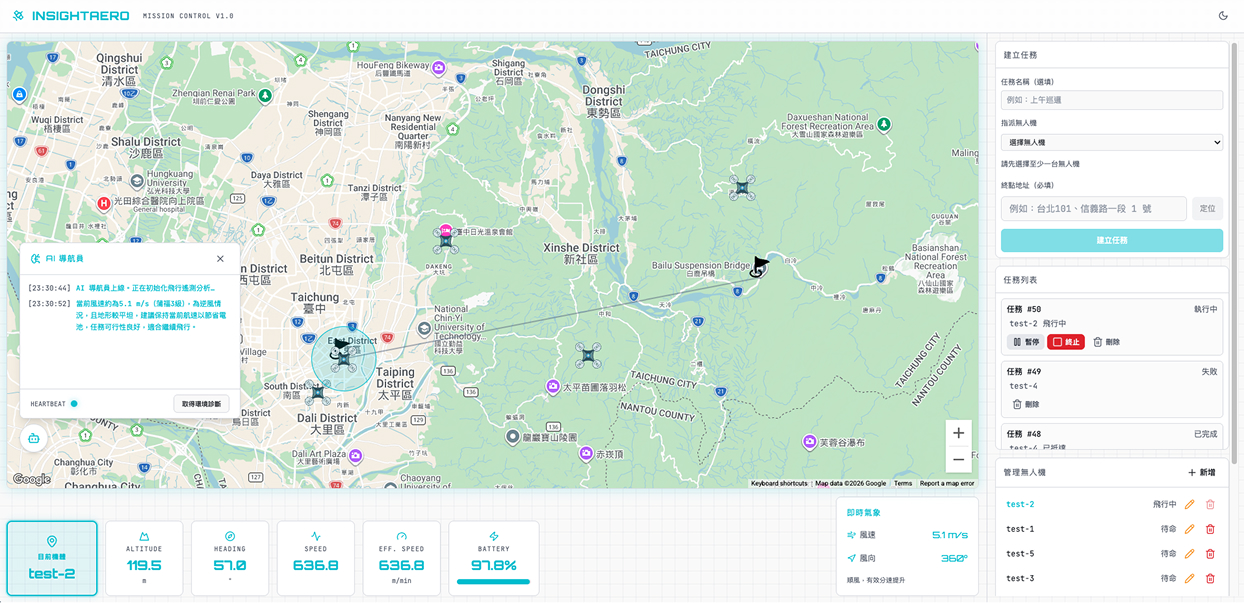
Task: Open the AI navigator robot button
Action: (x=34, y=438)
